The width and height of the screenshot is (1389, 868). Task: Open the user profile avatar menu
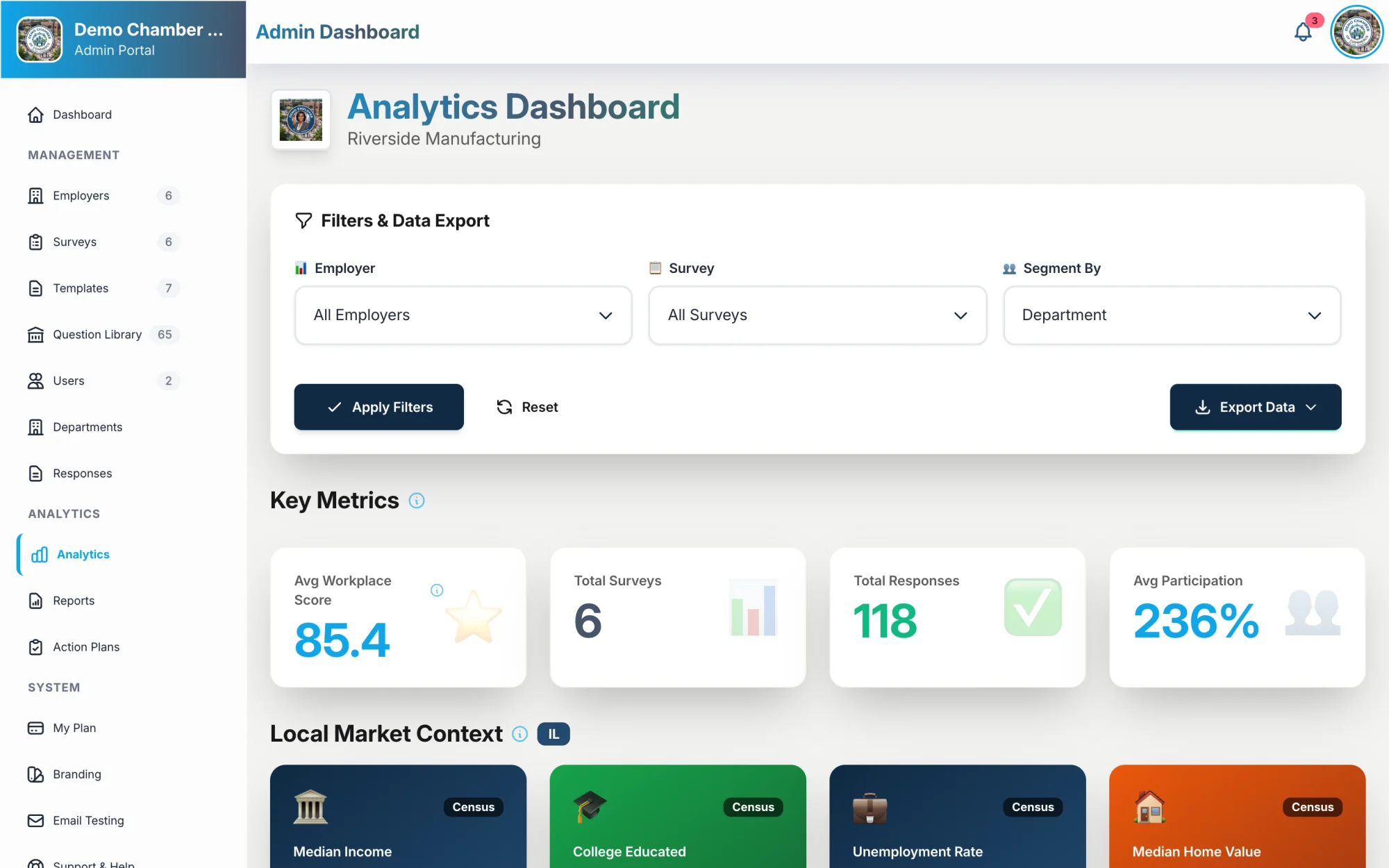tap(1356, 32)
